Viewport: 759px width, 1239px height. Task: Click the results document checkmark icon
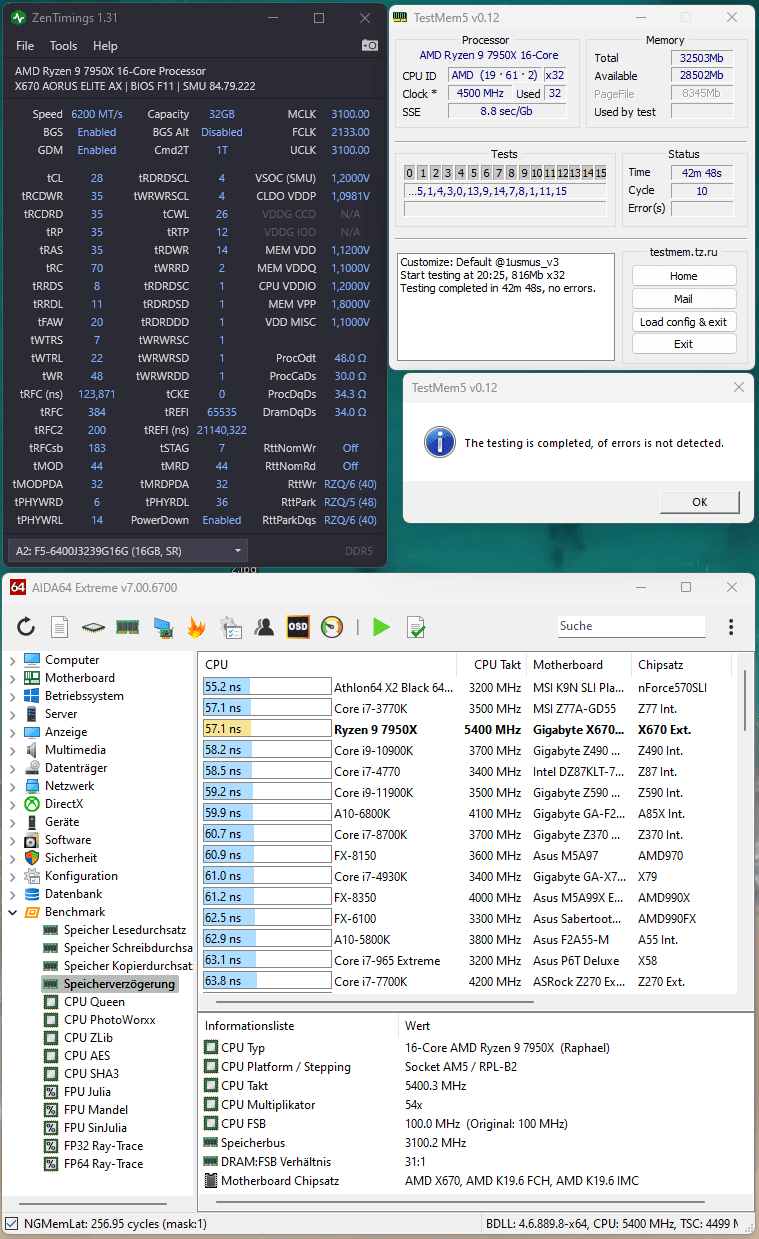[x=416, y=627]
